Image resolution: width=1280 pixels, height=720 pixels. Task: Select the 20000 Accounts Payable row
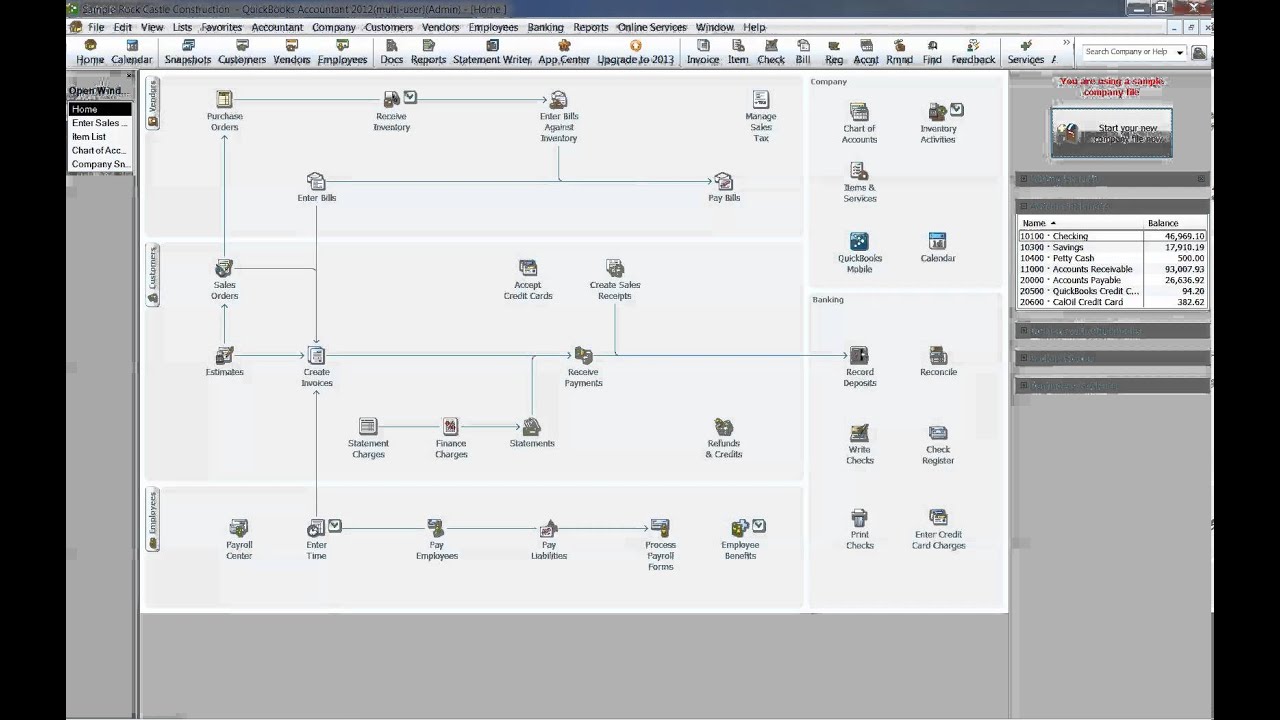(1112, 280)
